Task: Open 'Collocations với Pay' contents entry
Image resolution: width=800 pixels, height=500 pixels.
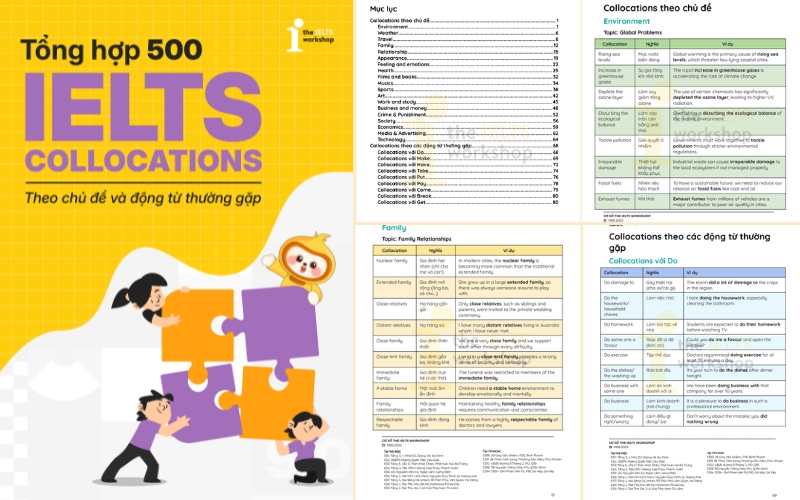Action: point(468,184)
